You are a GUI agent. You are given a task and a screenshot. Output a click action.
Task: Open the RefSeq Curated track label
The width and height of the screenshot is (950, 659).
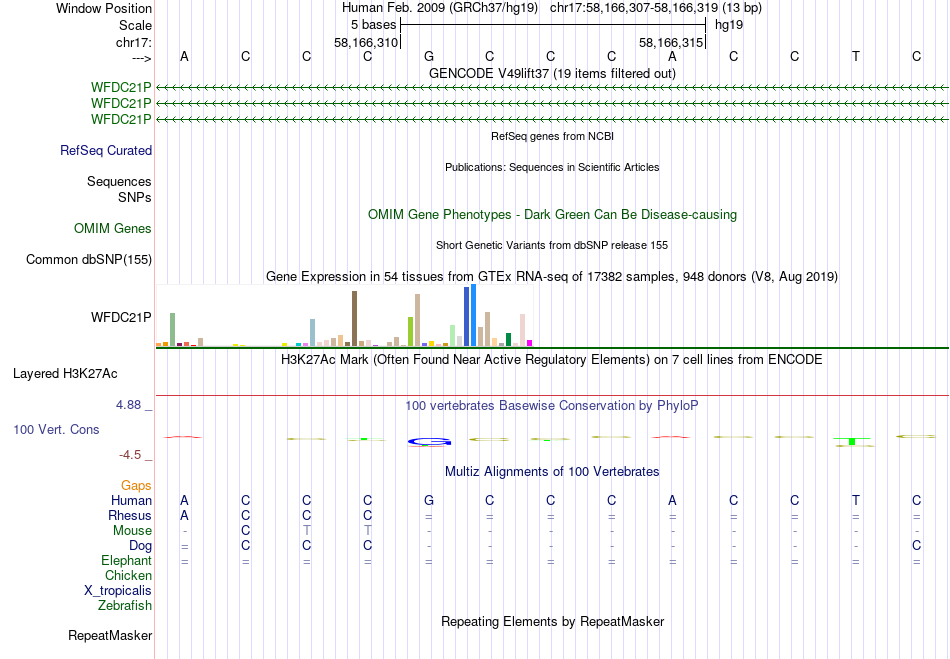click(106, 150)
